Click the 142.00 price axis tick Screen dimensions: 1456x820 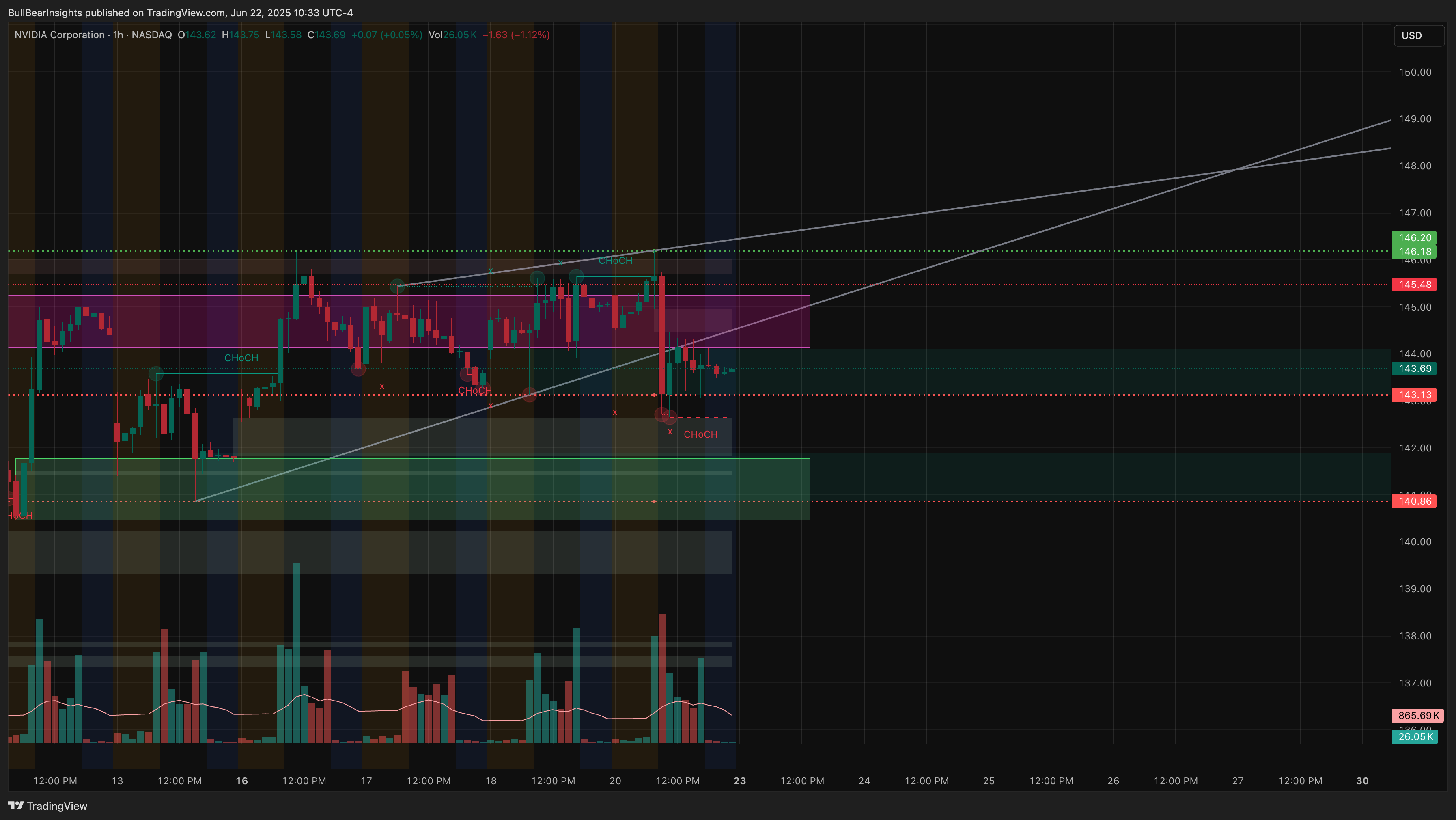(x=1415, y=448)
